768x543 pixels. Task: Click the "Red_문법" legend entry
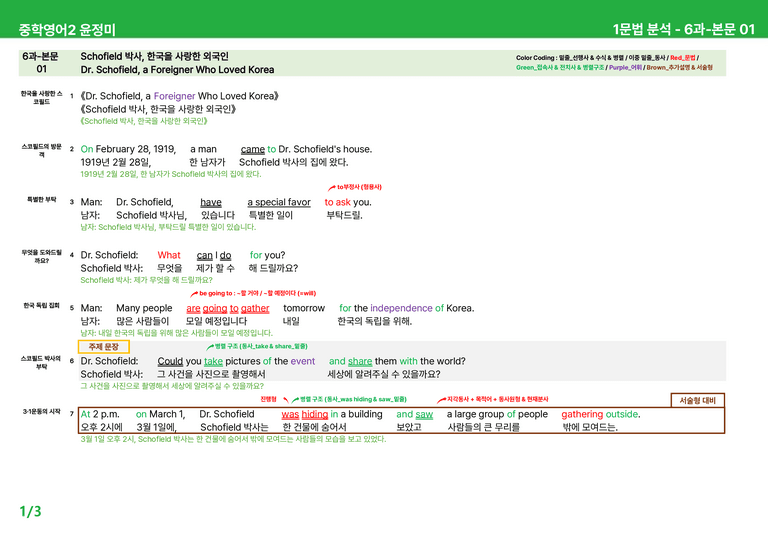pyautogui.click(x=682, y=58)
